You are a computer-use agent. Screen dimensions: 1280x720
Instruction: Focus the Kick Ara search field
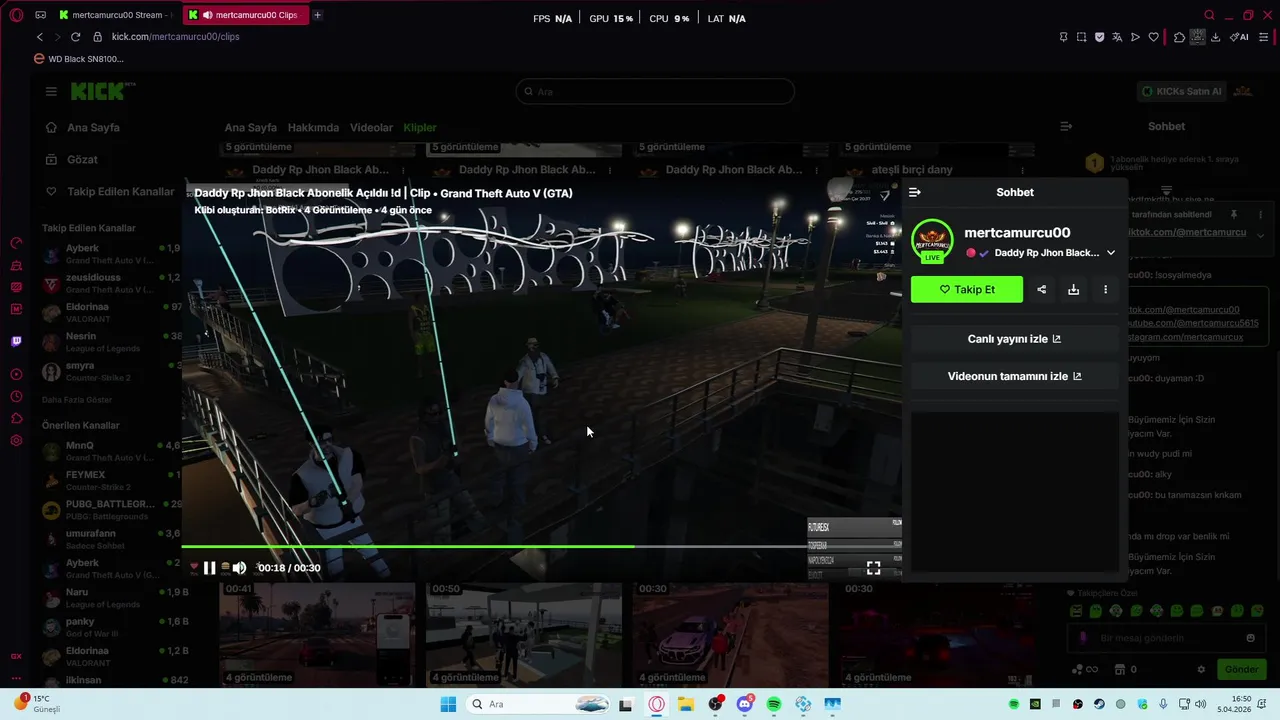point(655,91)
